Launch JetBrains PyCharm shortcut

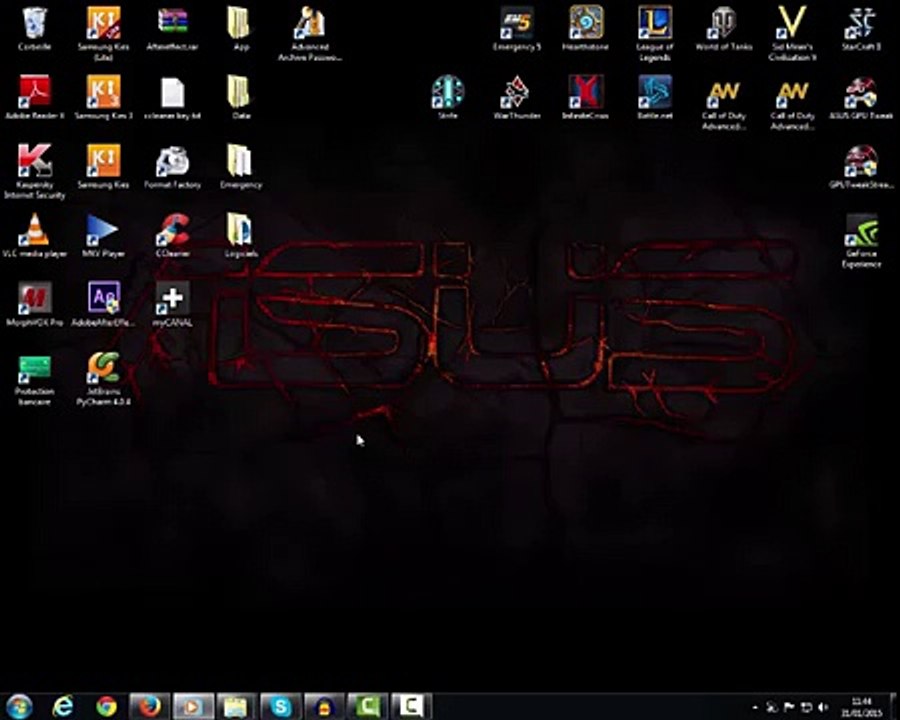point(103,379)
